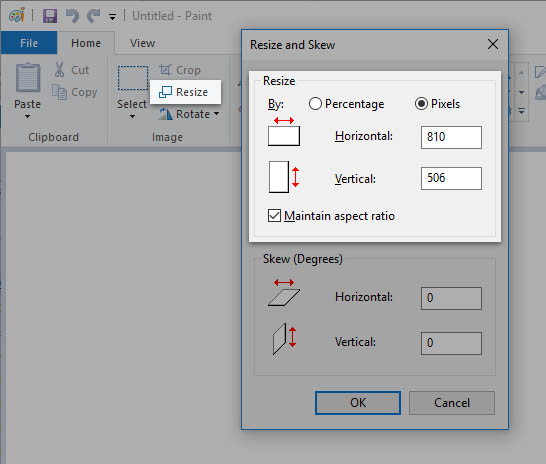
Task: Click the Redo arrow icon
Action: pos(94,16)
